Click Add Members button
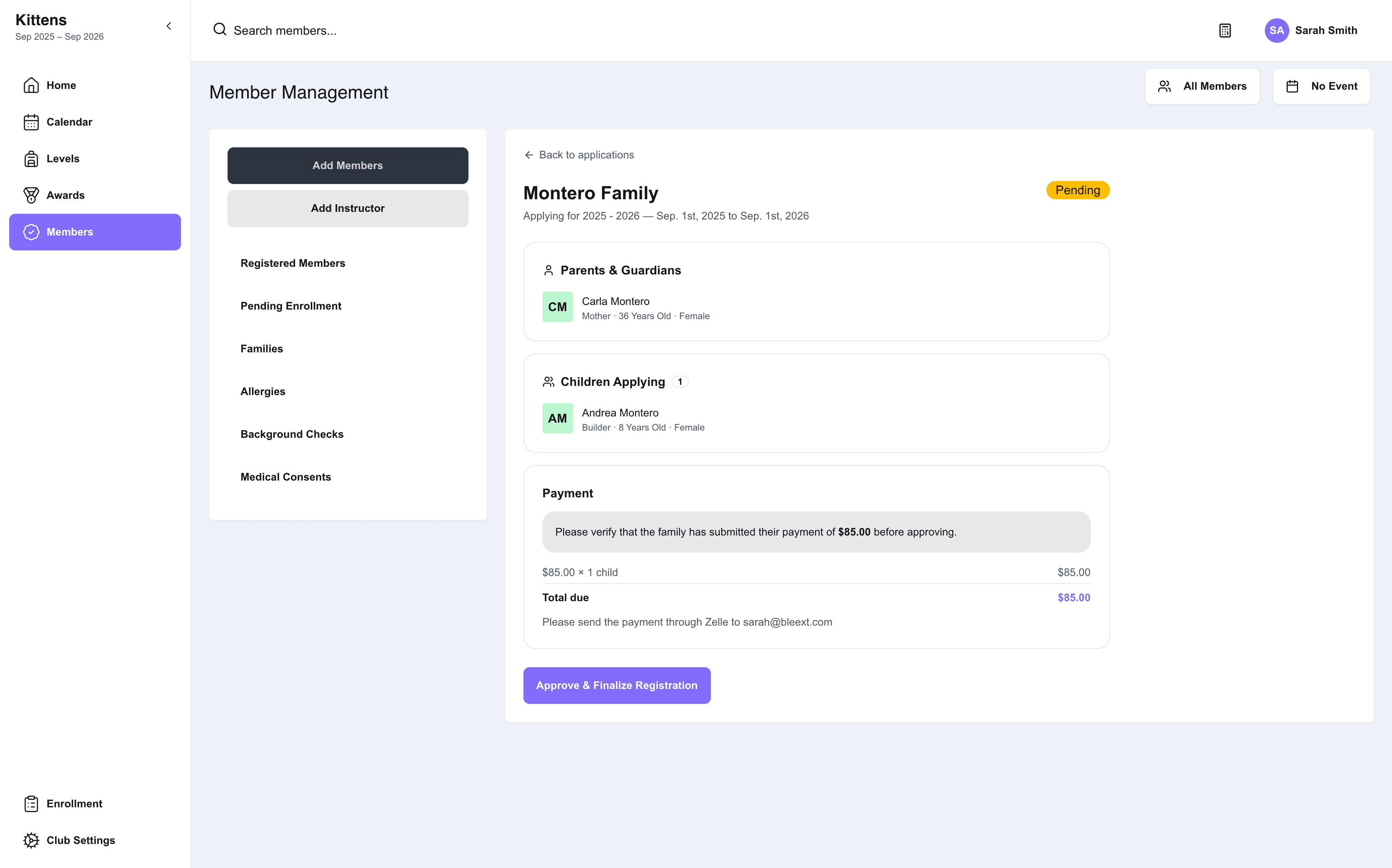Screen dimensions: 1392x868 (x=347, y=165)
